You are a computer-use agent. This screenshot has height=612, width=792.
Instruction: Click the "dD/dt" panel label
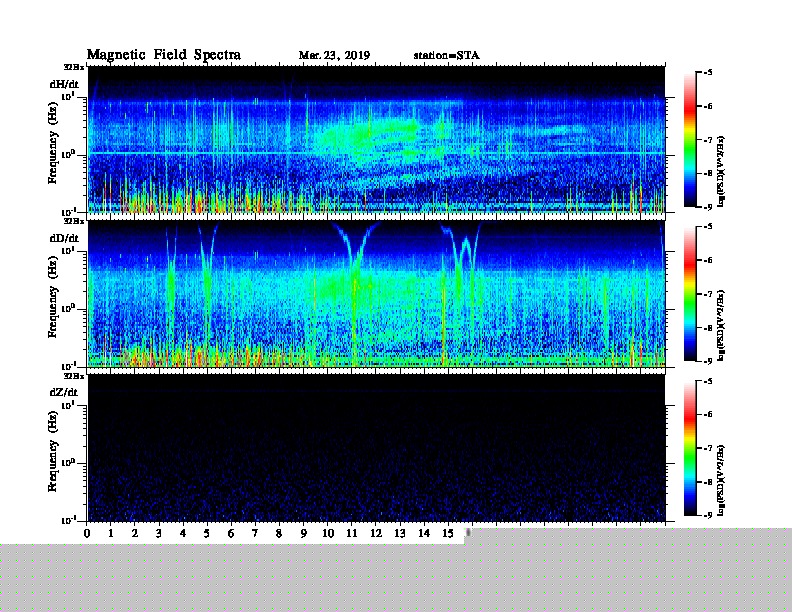pos(64,238)
